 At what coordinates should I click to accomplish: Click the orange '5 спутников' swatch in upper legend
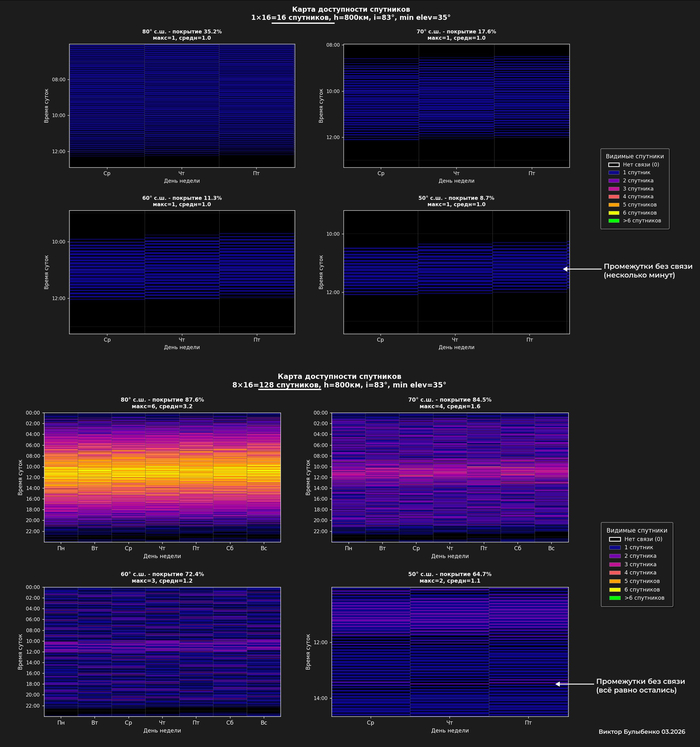click(614, 205)
